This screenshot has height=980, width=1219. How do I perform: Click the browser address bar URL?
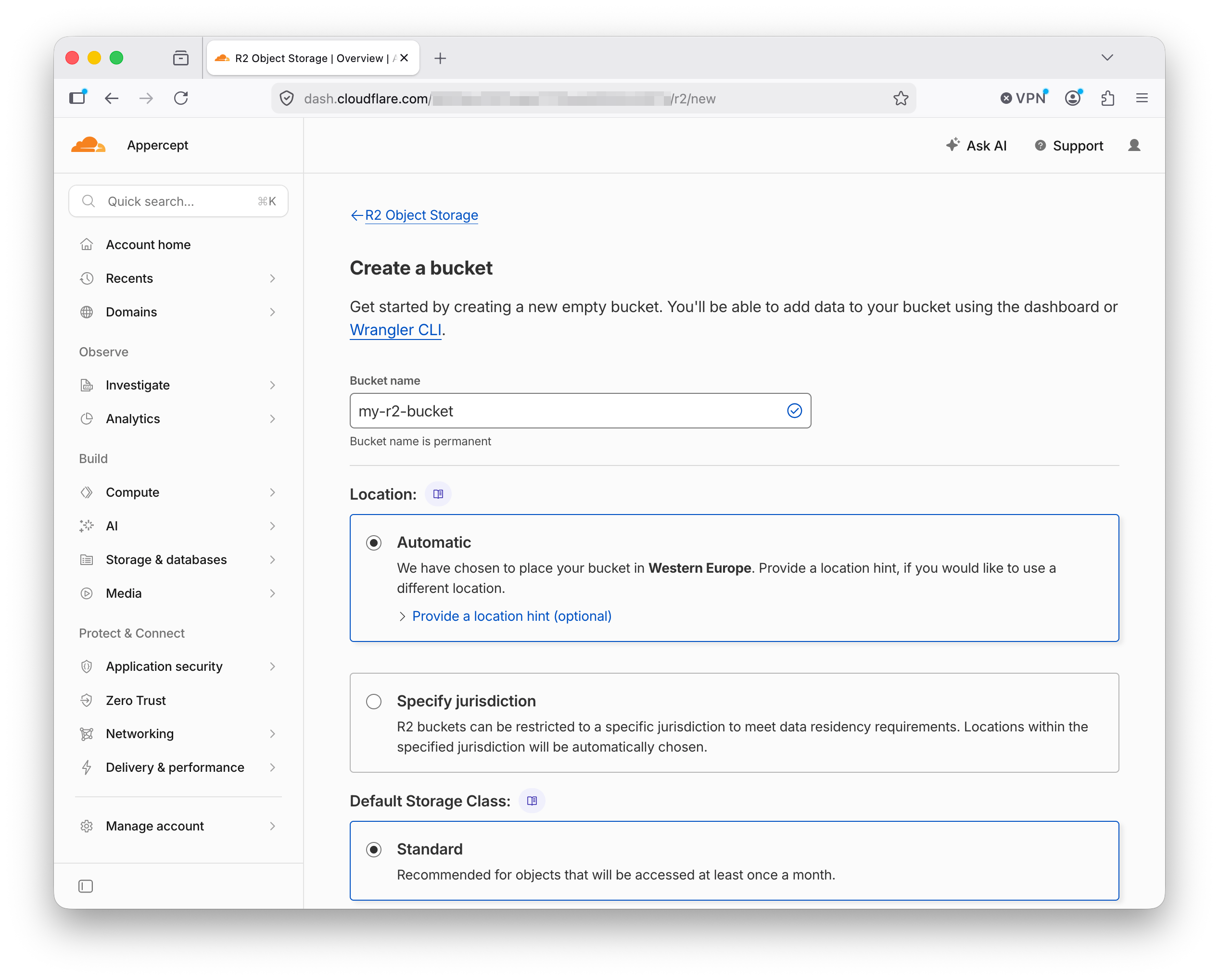[x=593, y=99]
